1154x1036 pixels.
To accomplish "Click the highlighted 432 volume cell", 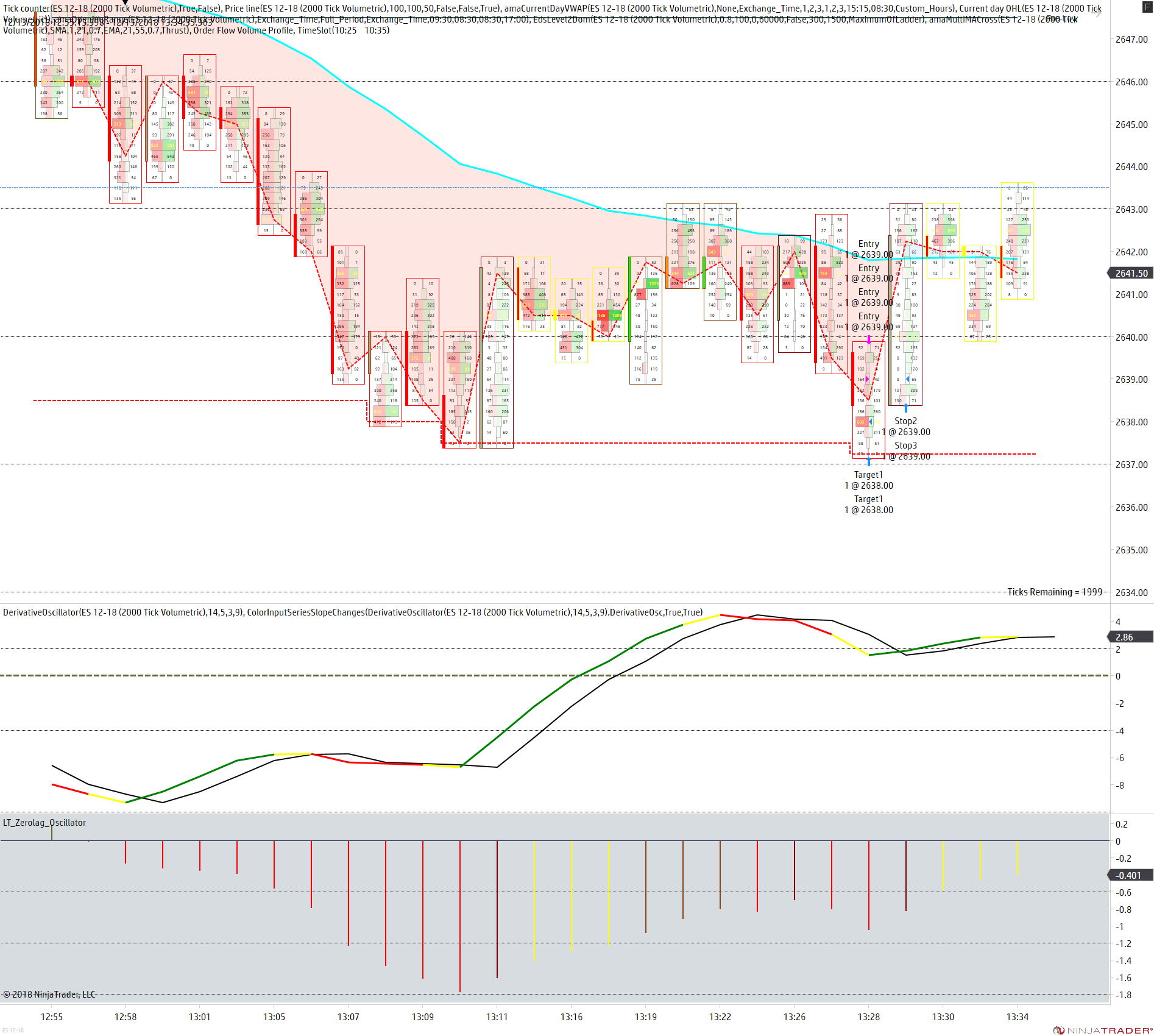I will click(972, 316).
